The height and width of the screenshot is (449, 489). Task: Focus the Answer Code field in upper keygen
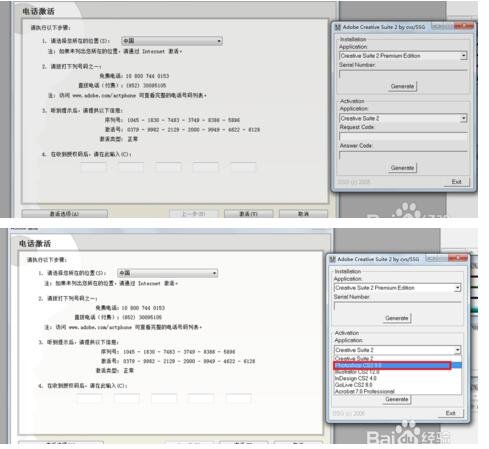click(403, 155)
